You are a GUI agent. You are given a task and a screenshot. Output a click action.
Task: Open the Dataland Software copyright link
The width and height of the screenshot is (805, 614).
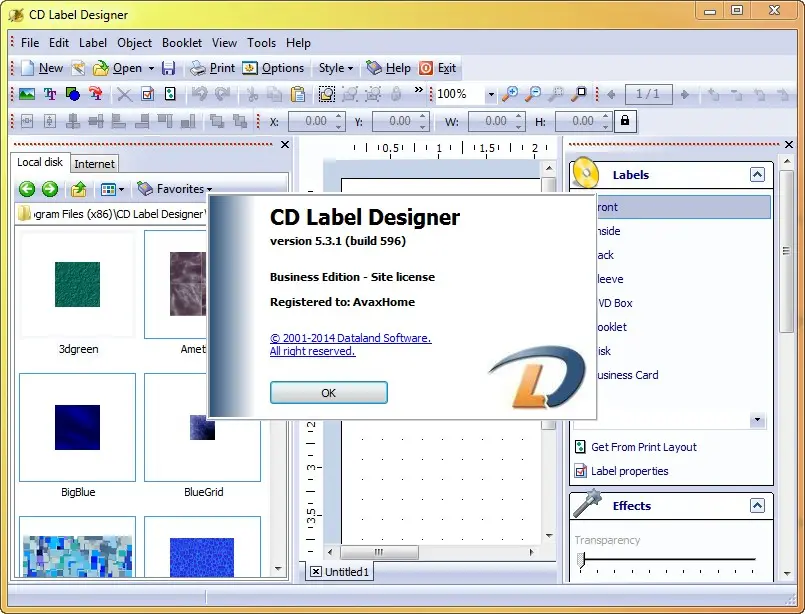[351, 338]
